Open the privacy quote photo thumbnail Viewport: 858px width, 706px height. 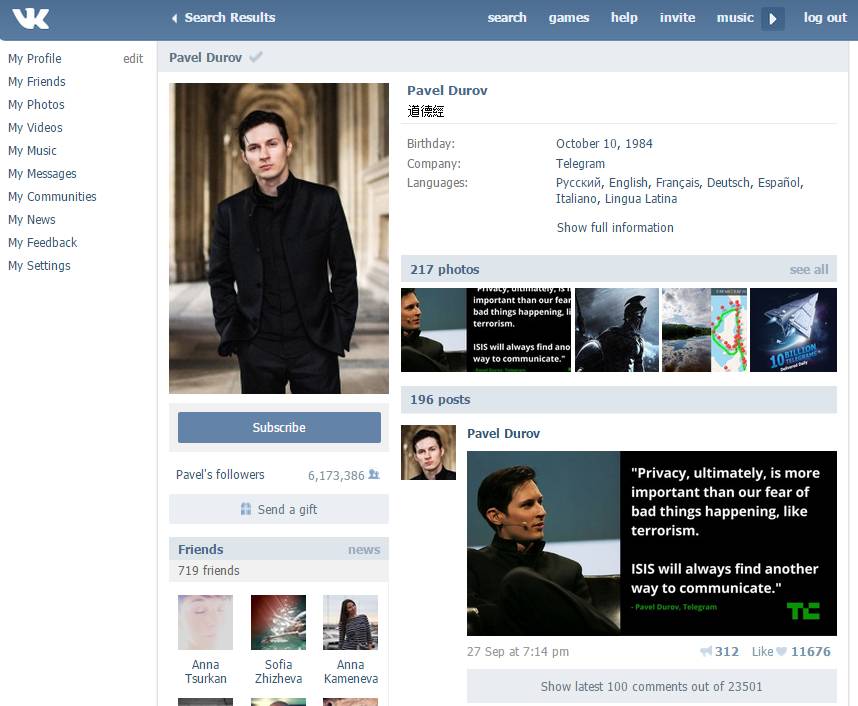click(486, 330)
